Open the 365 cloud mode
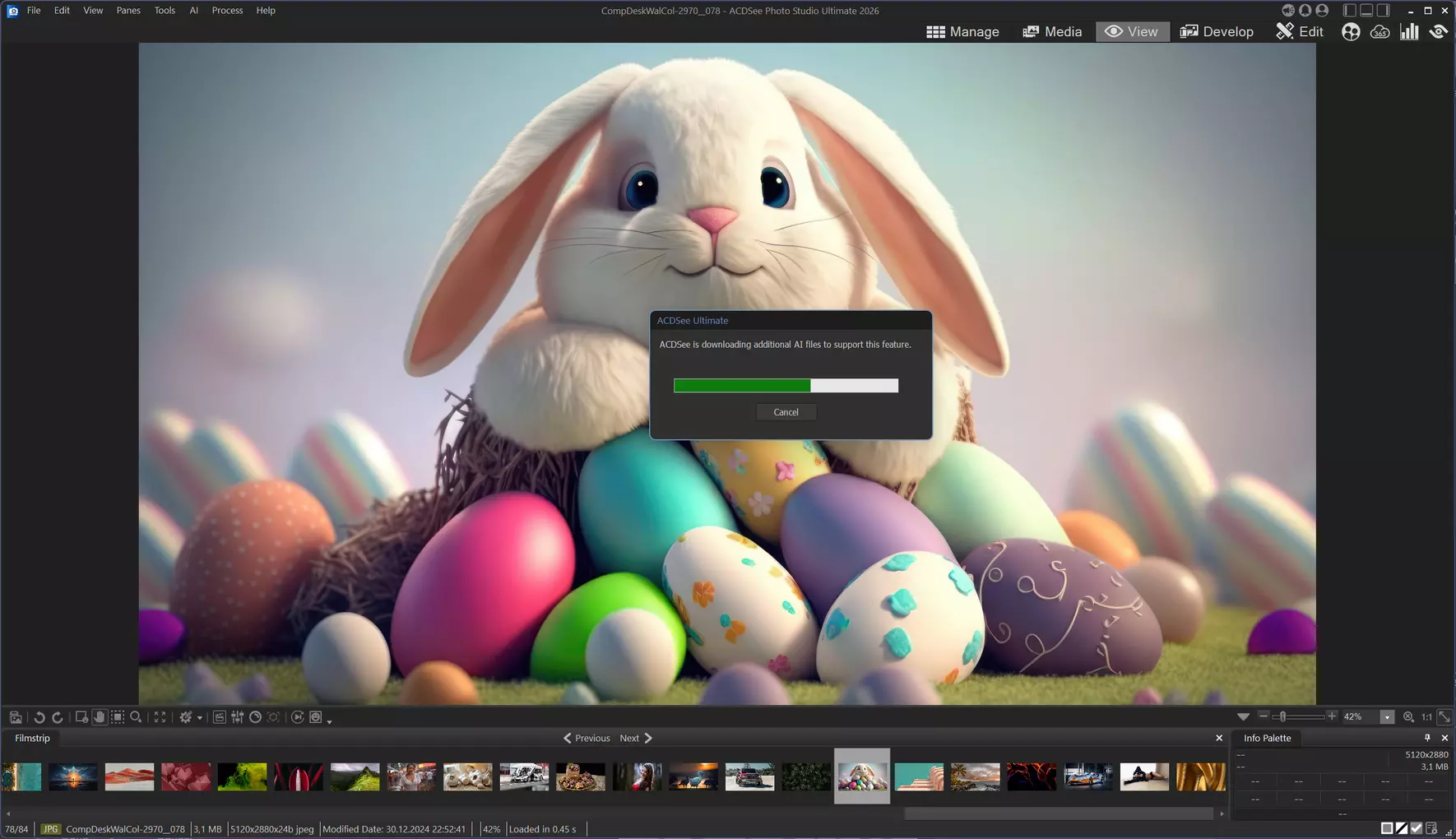Viewport: 1456px width, 839px height. (1379, 32)
